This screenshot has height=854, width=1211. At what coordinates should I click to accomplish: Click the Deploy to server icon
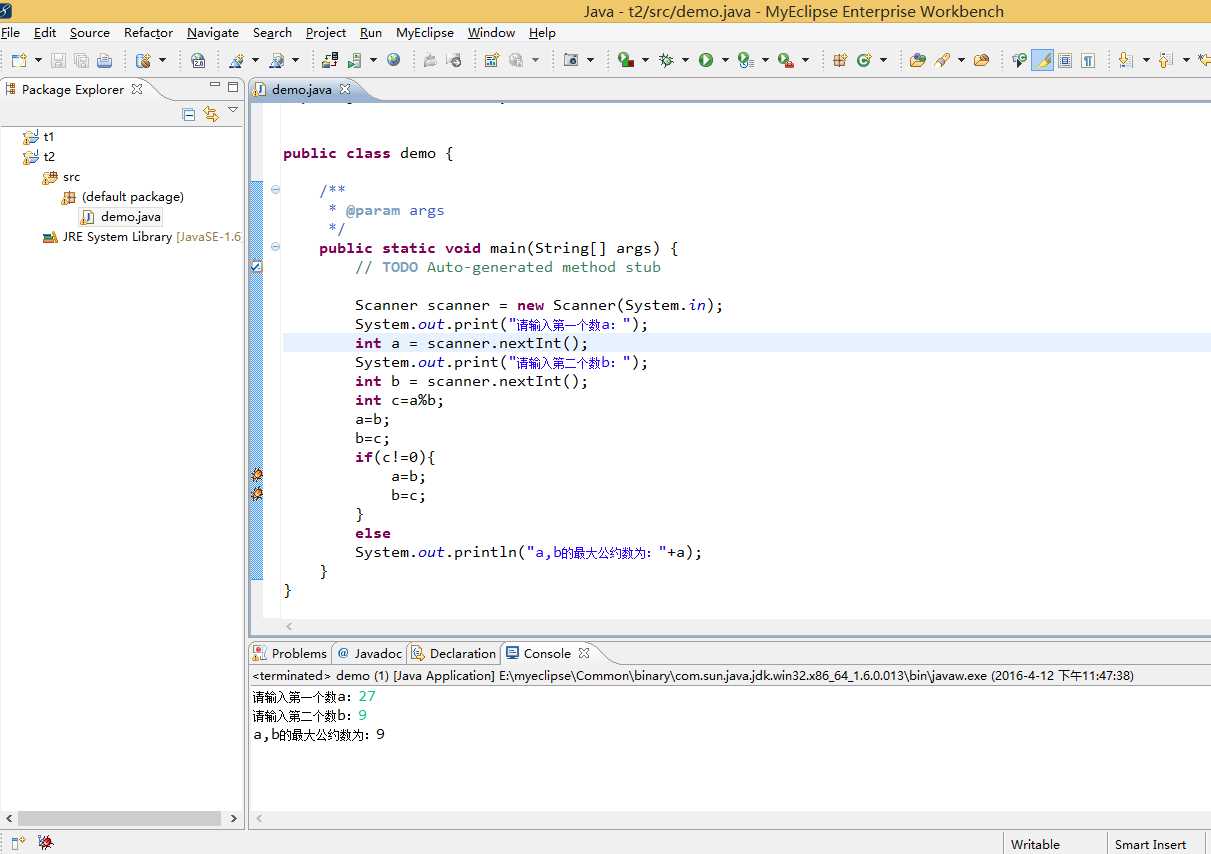[330, 60]
